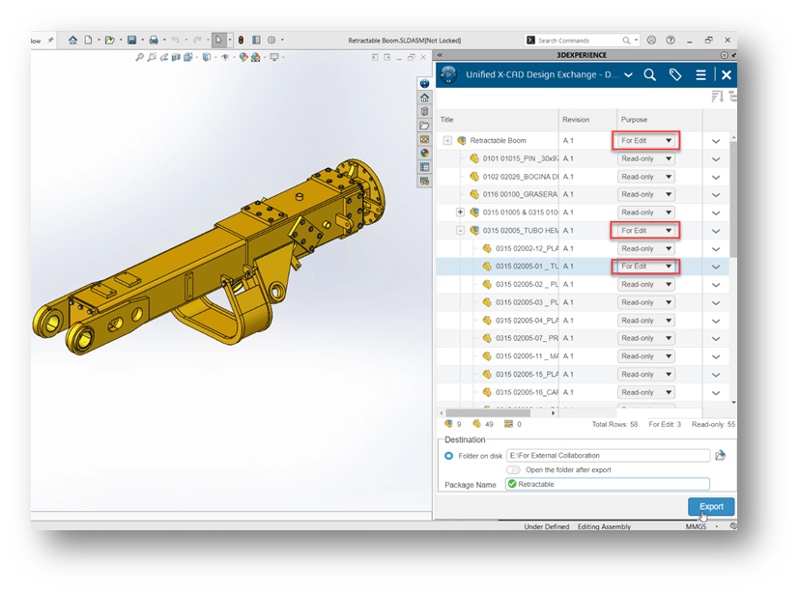Collapse the 3DEXPERIENCE panel with double arrow
The image size is (800, 593).
tap(440, 55)
